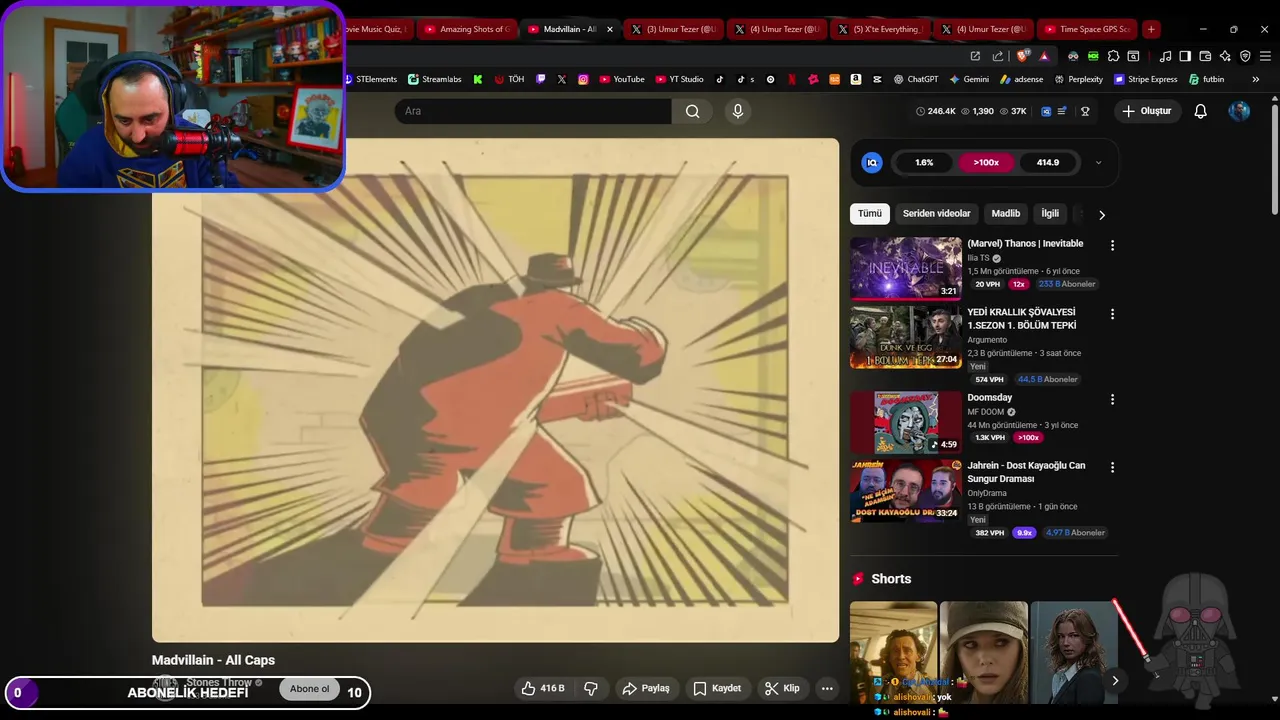
Task: Start voice search with the microphone icon
Action: [738, 111]
